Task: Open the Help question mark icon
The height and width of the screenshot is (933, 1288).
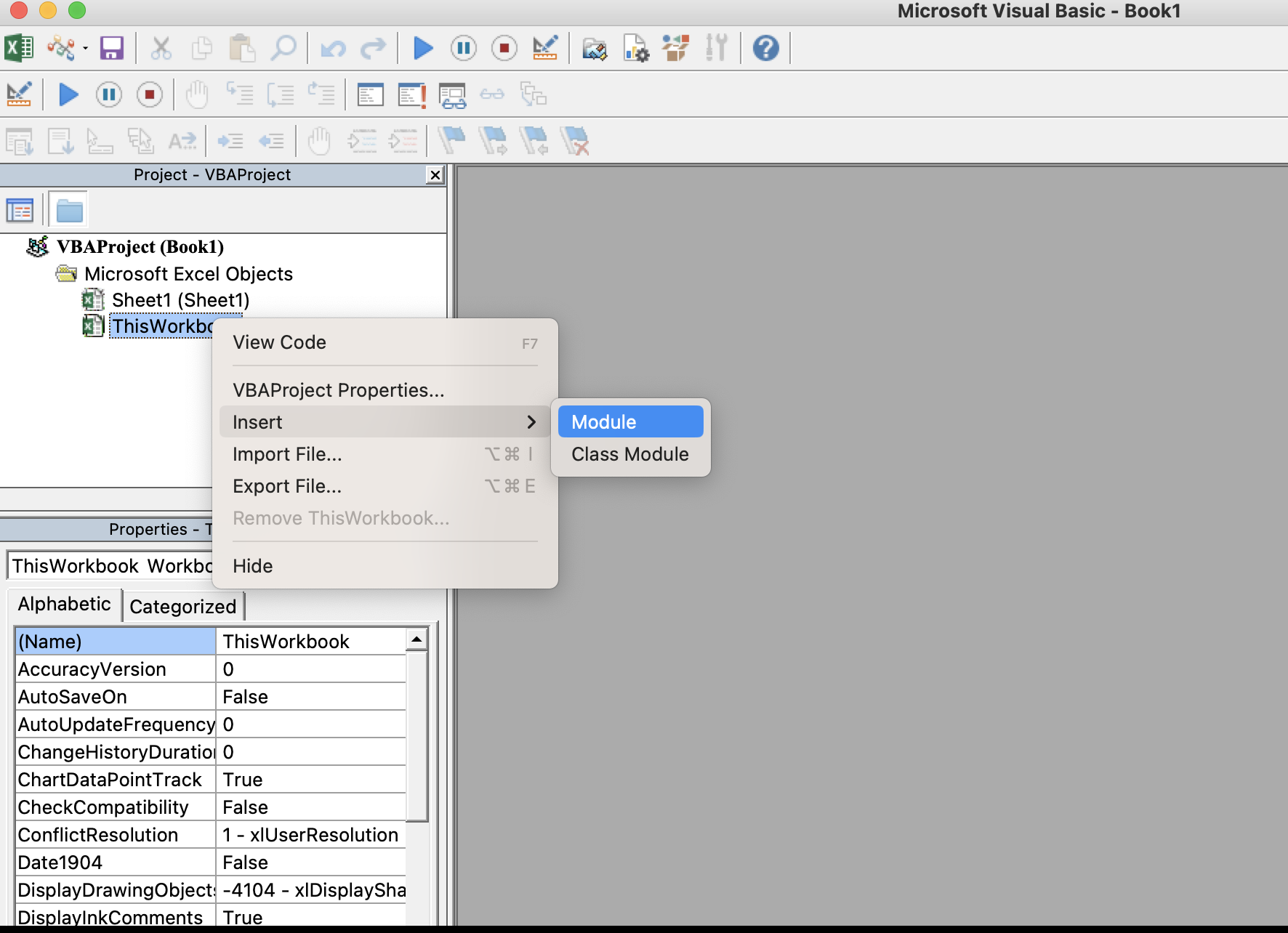Action: [x=766, y=49]
